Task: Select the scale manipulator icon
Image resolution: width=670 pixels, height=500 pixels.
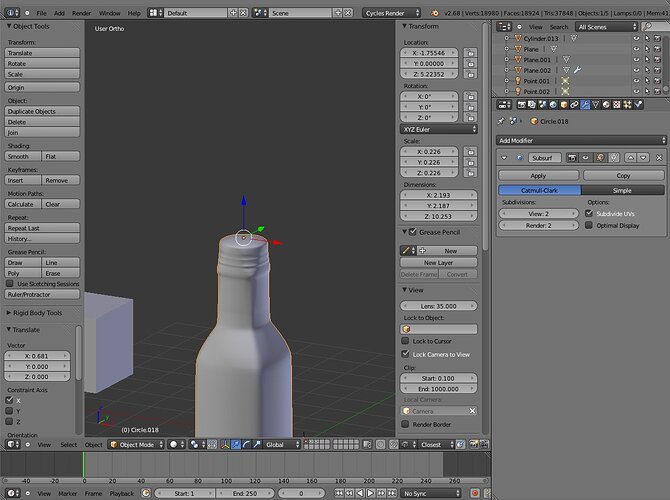Action: pos(257,444)
